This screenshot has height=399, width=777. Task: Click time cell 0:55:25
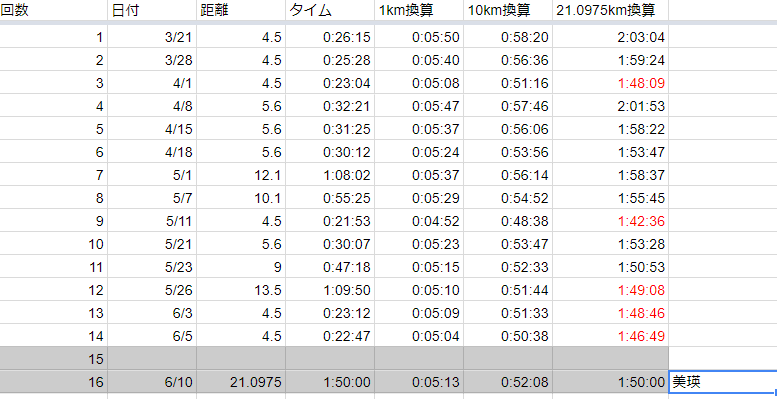coord(330,197)
